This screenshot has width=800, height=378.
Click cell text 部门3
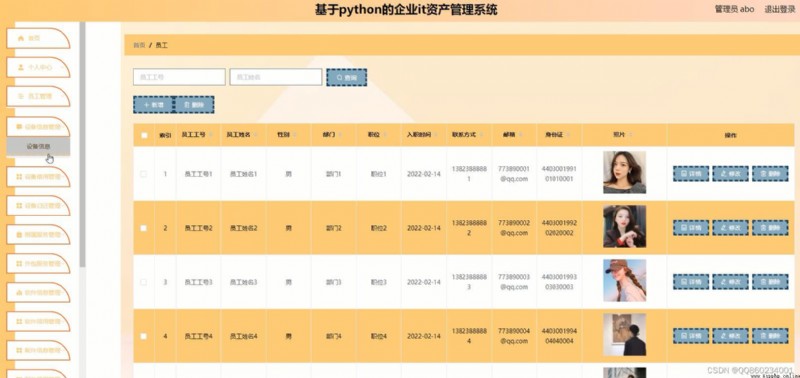click(x=333, y=282)
